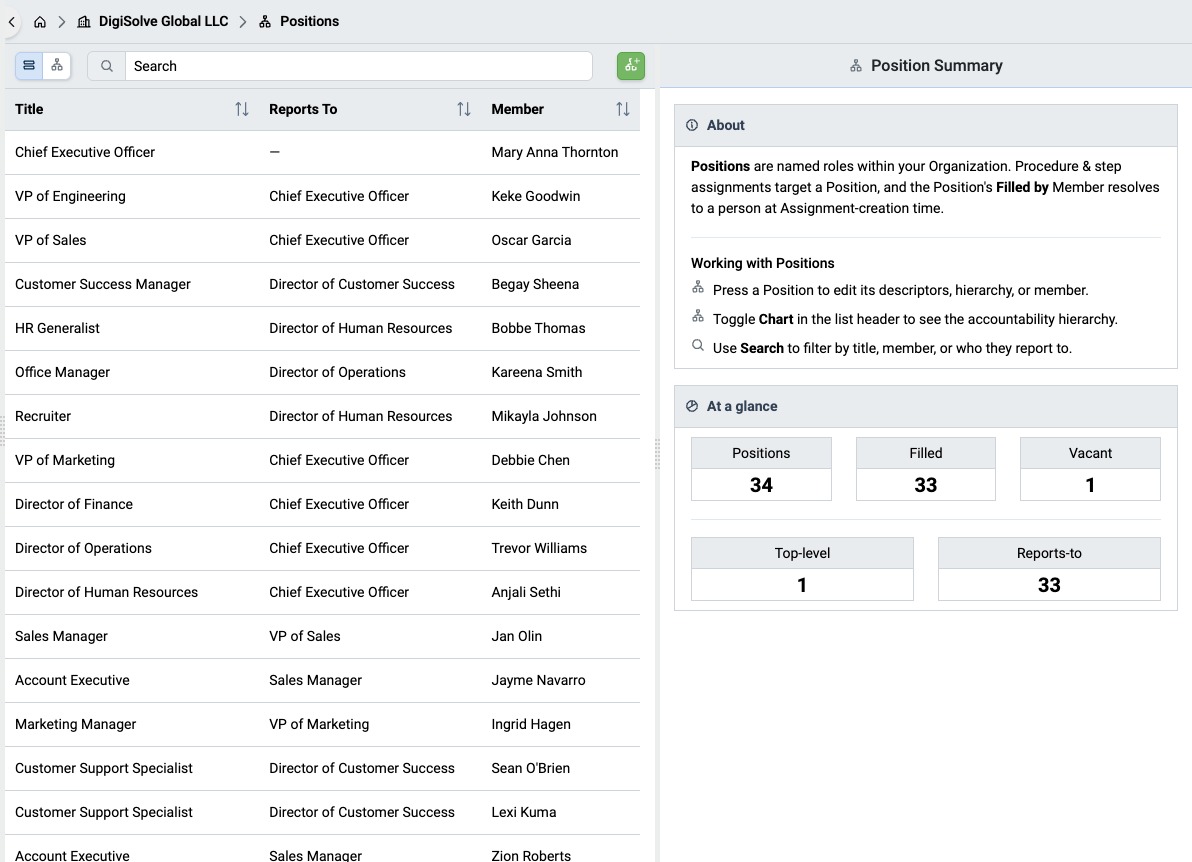The height and width of the screenshot is (862, 1192).
Task: Open the Chief Executive Officer position row
Action: coord(322,152)
